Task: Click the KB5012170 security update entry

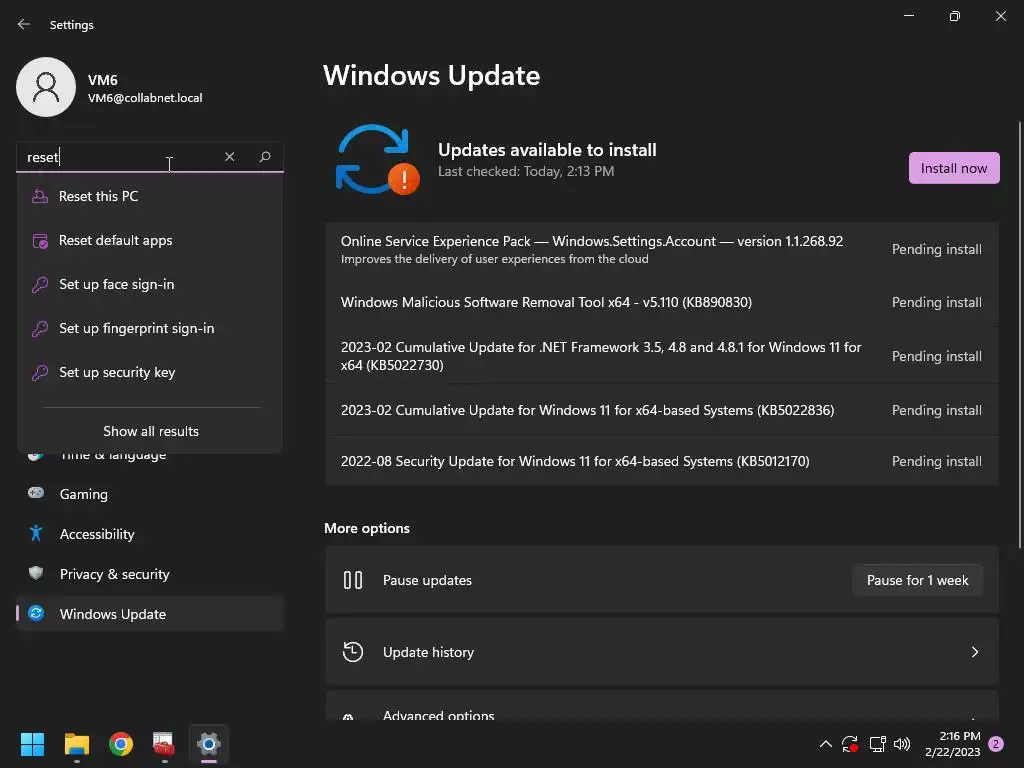Action: (x=662, y=461)
